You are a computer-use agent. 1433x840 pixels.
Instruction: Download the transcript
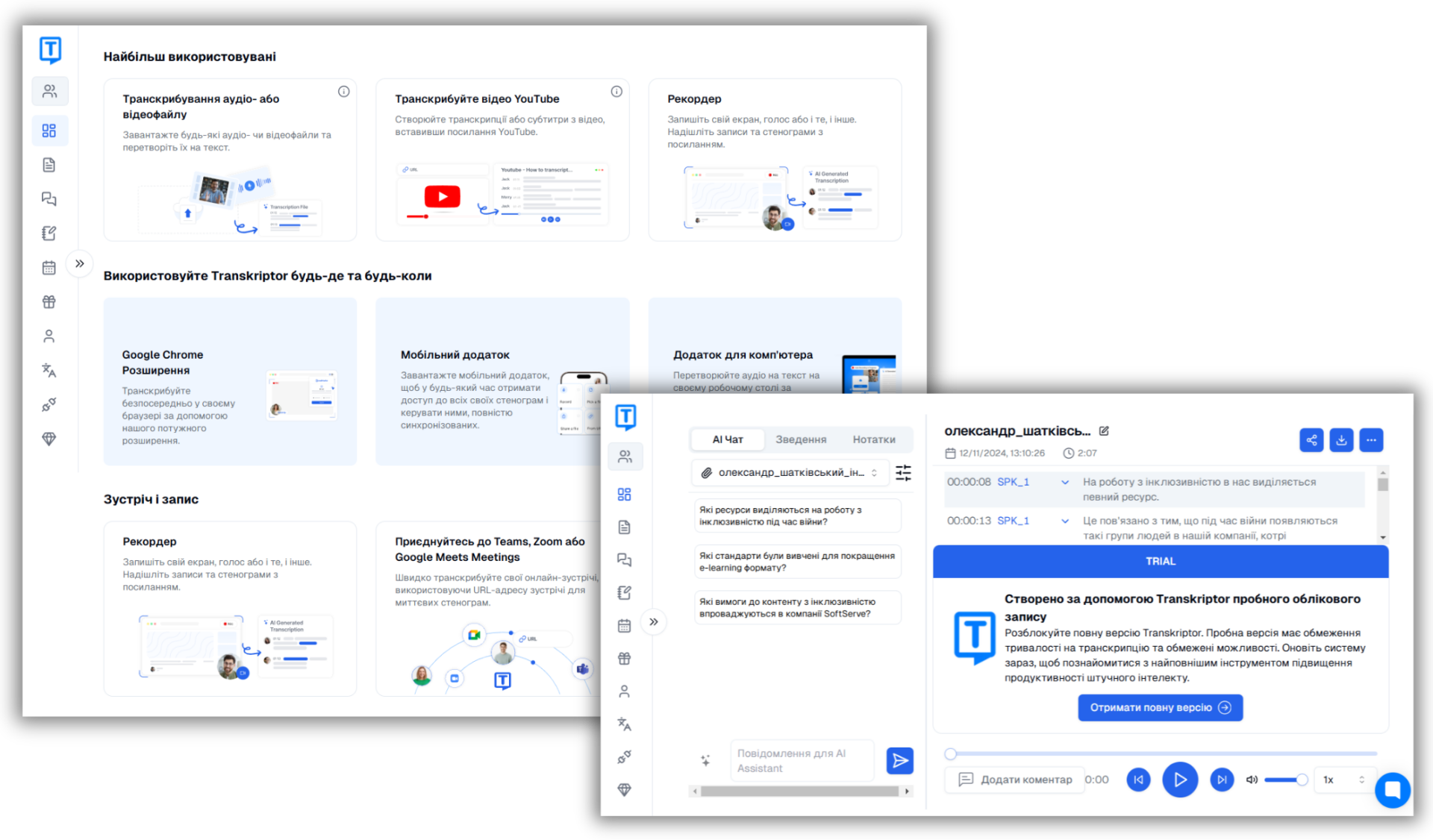[1341, 440]
